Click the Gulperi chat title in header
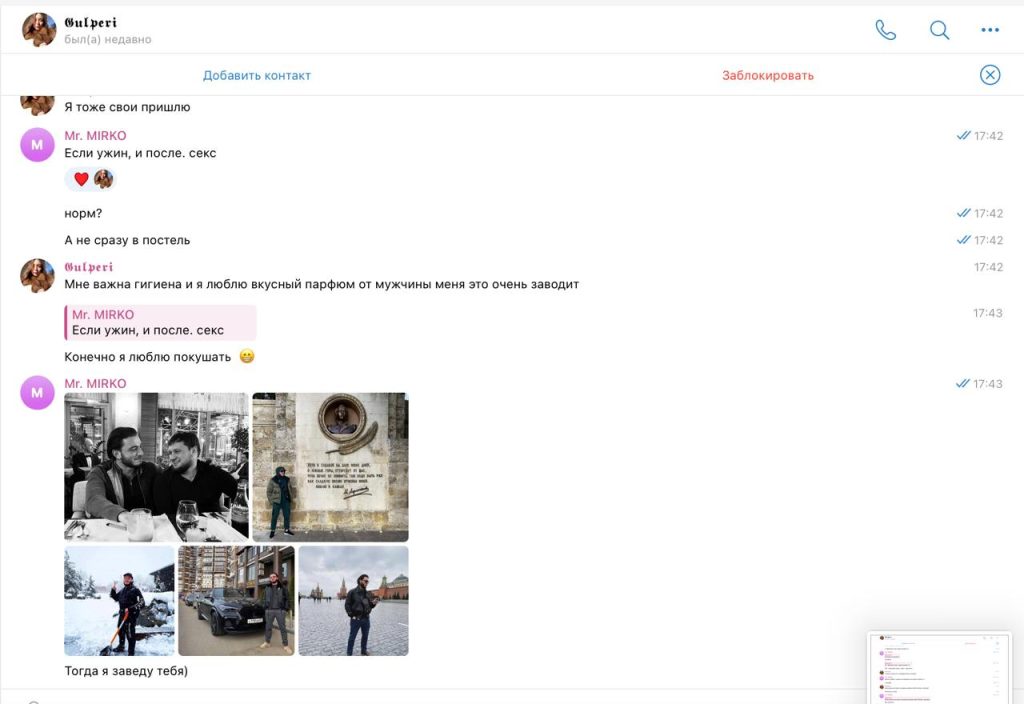This screenshot has height=704, width=1024. pyautogui.click(x=91, y=22)
